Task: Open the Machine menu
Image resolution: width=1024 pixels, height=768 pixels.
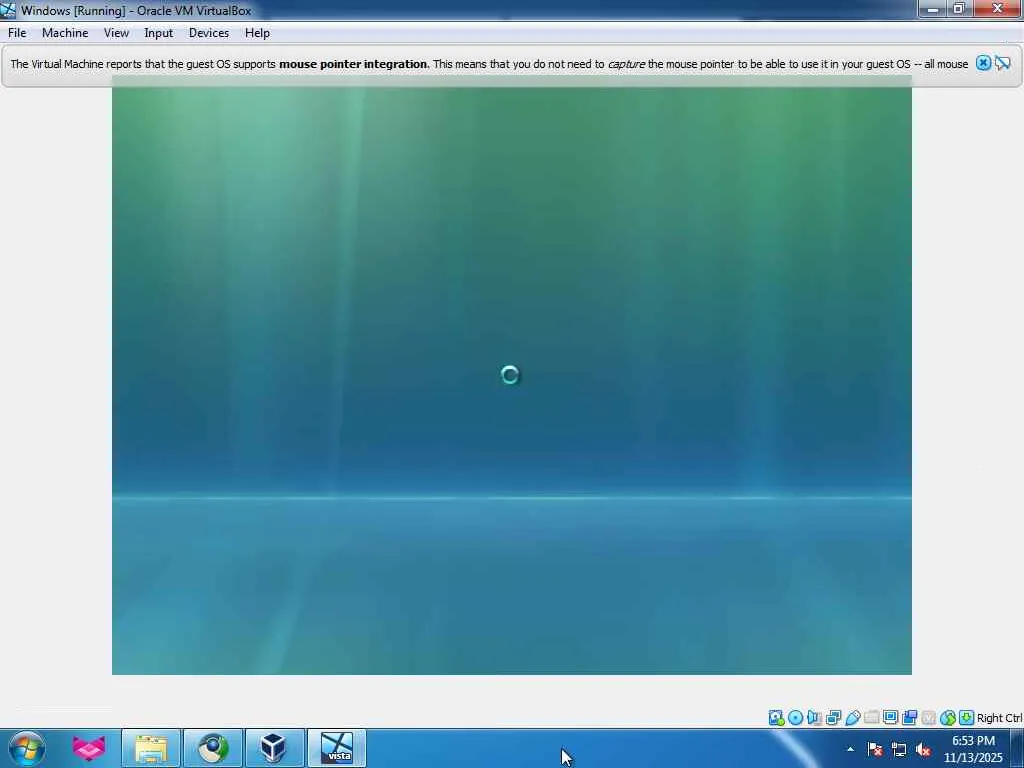Action: 65,33
